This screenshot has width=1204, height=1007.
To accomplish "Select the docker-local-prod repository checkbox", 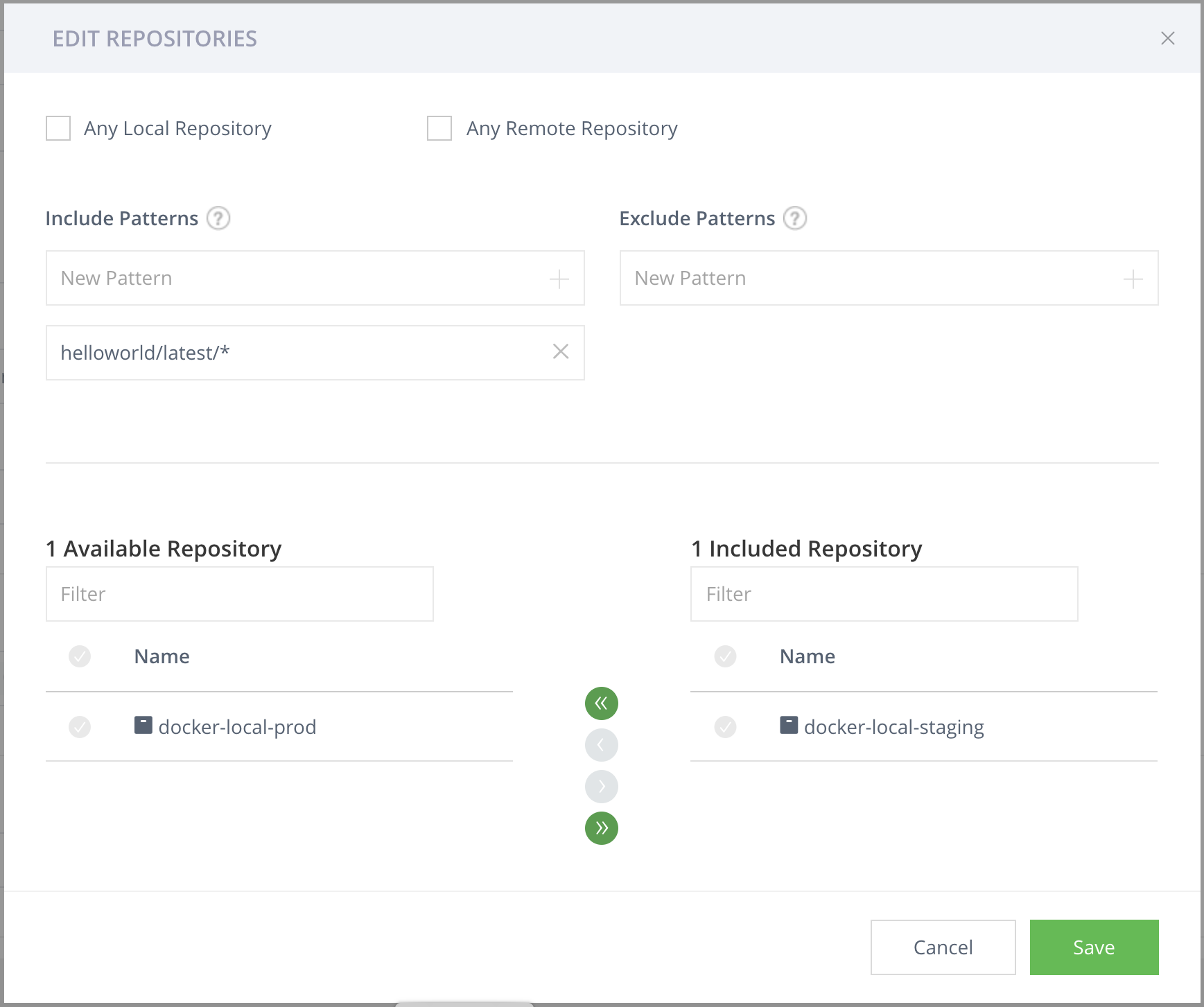I will [x=80, y=726].
